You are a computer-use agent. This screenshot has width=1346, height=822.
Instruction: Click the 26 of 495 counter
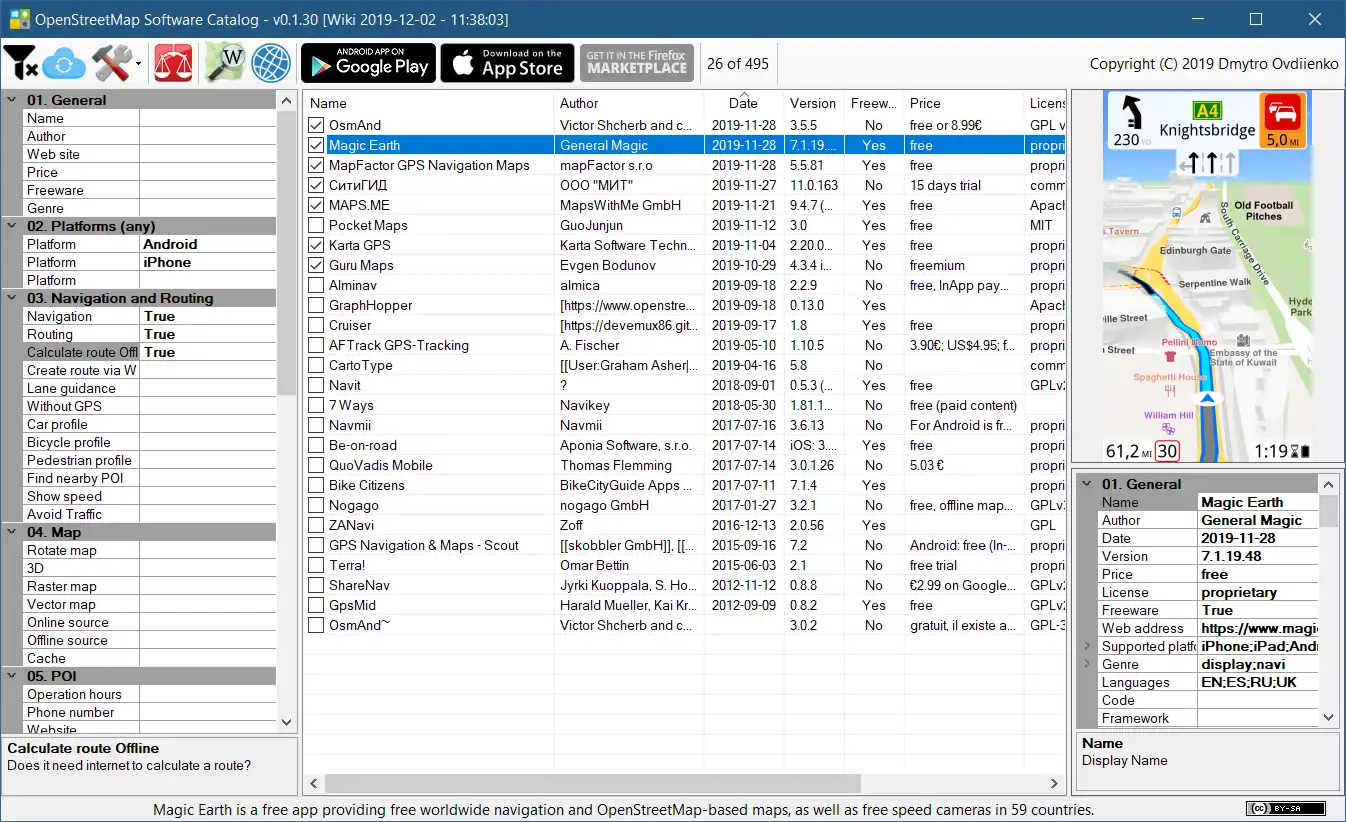(x=738, y=63)
